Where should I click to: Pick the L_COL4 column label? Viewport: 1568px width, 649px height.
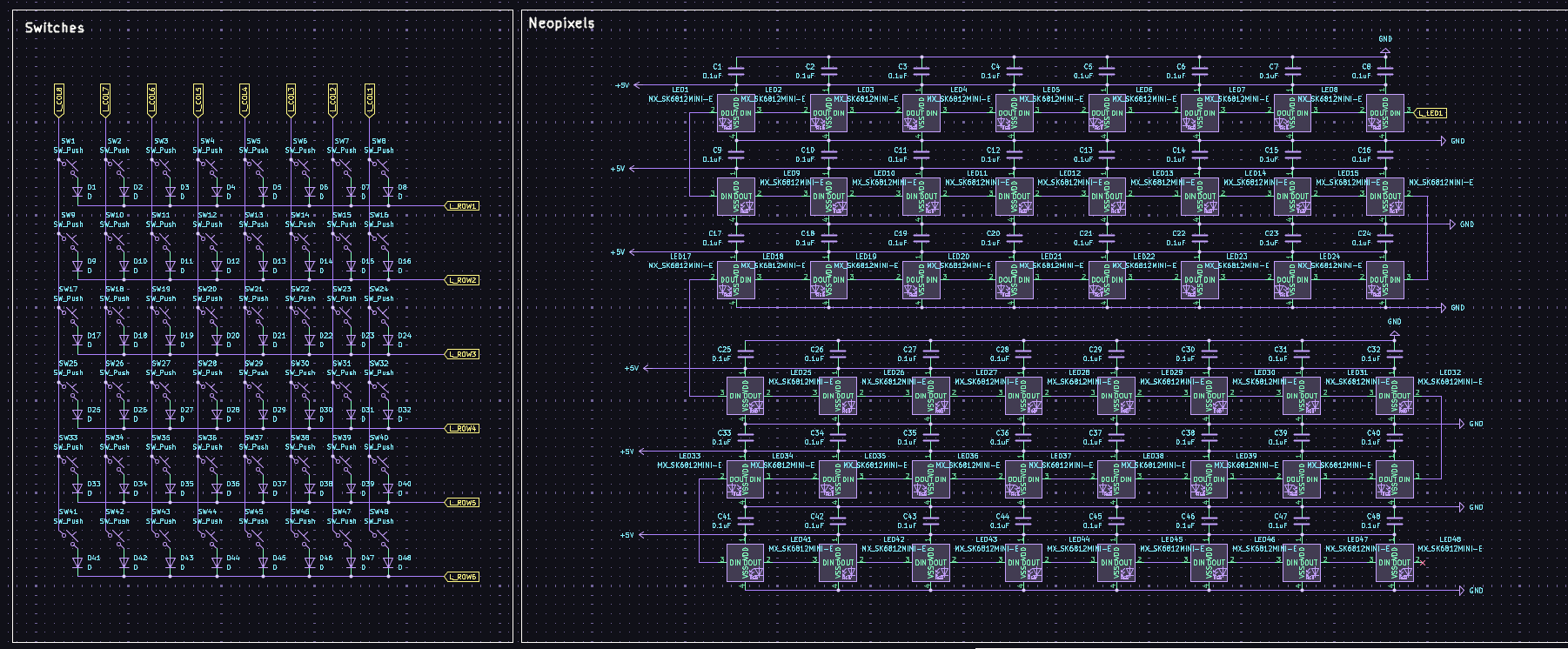coord(245,100)
